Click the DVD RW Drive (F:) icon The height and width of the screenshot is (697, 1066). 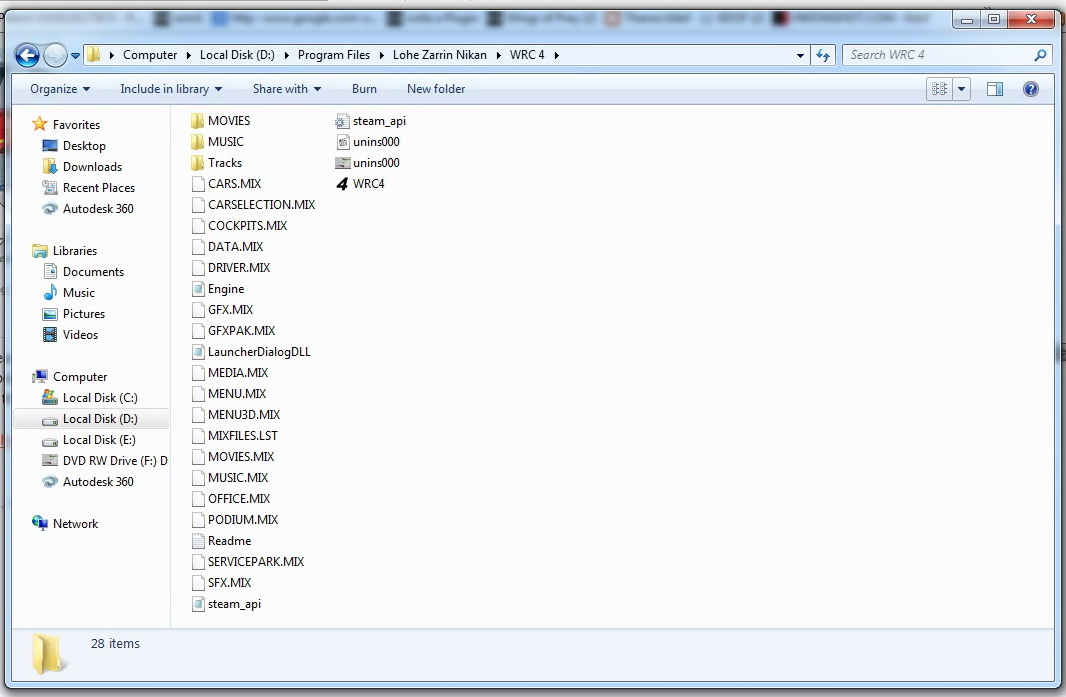(x=50, y=460)
